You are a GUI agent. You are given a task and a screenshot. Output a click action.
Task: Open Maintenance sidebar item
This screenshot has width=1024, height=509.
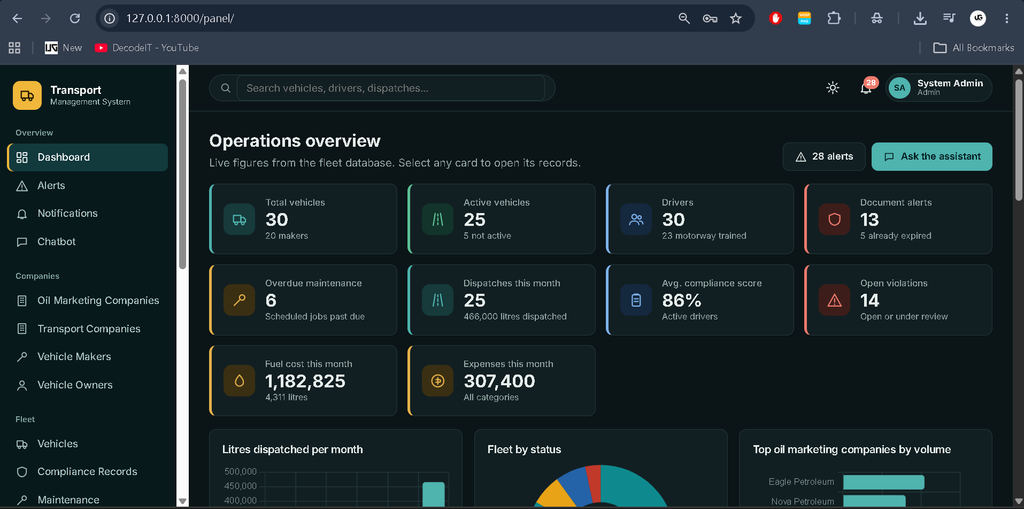pos(88,500)
